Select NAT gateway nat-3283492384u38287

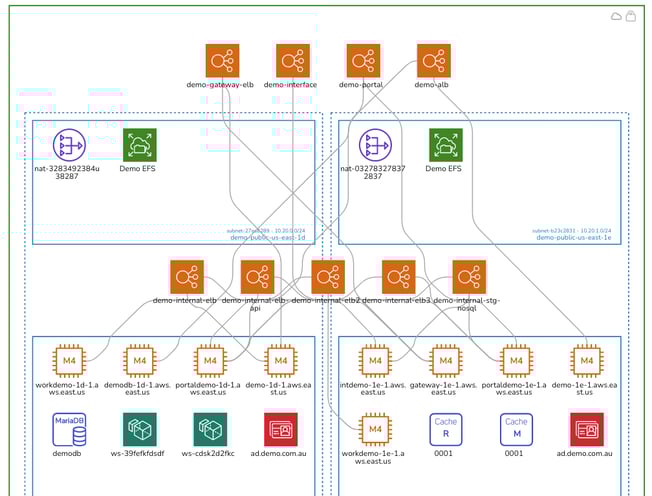70,145
